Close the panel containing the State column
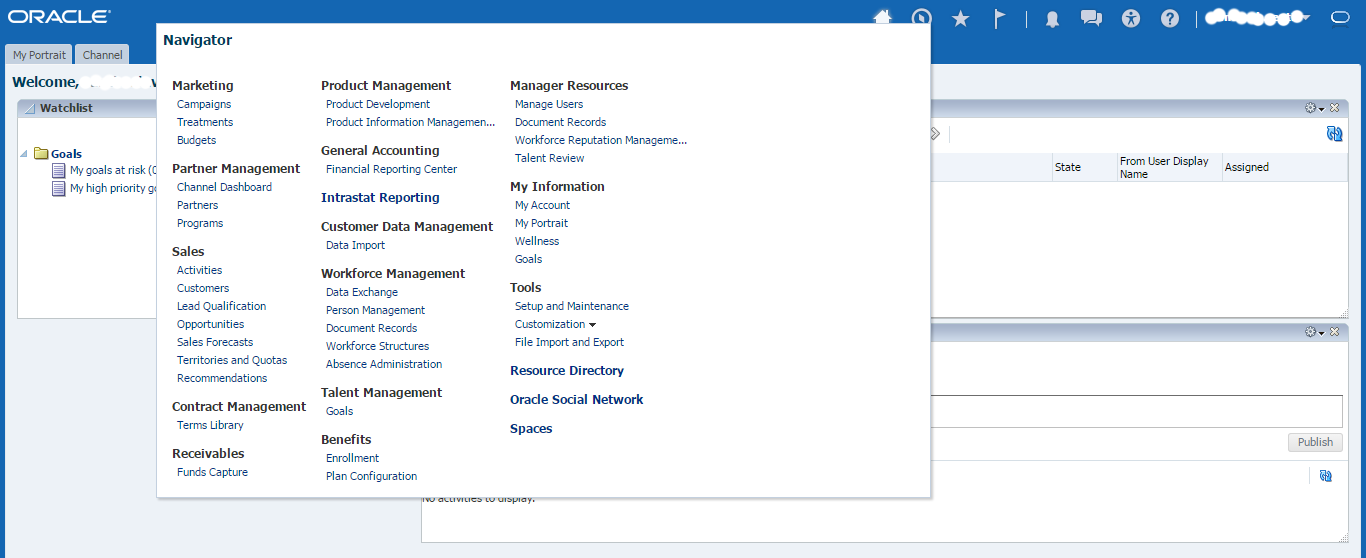The width and height of the screenshot is (1366, 558). click(1334, 107)
